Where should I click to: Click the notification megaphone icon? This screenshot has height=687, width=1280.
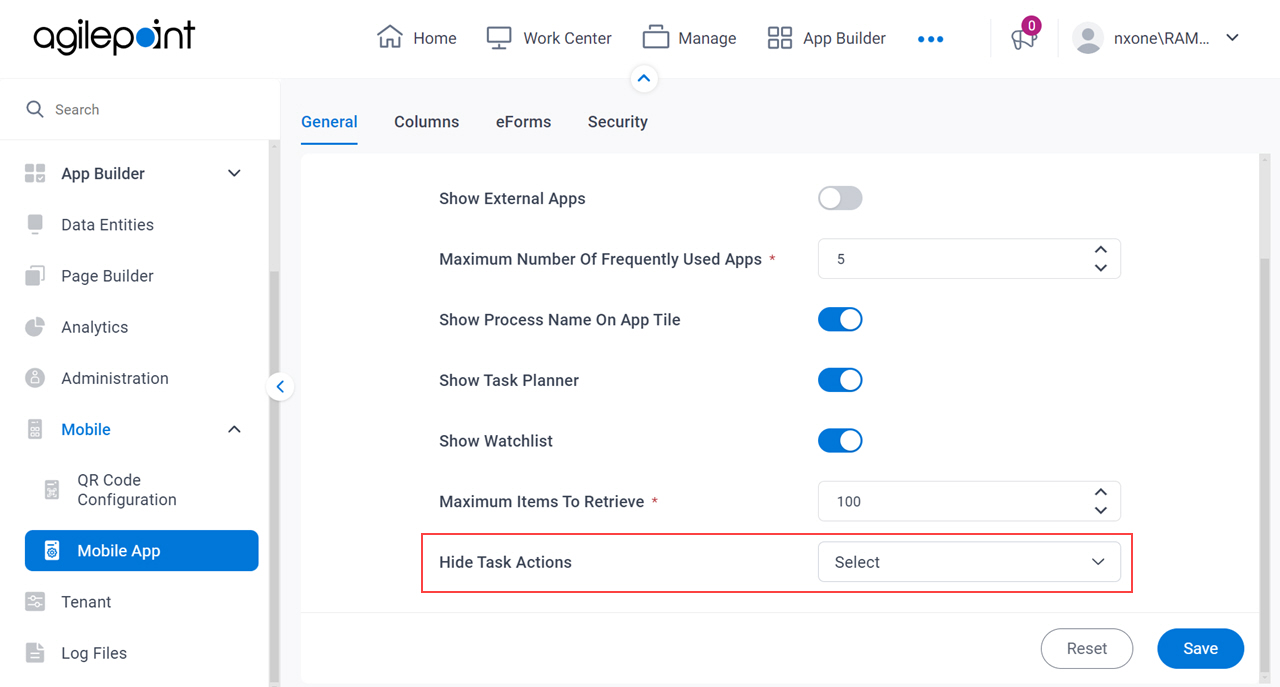pos(1022,40)
